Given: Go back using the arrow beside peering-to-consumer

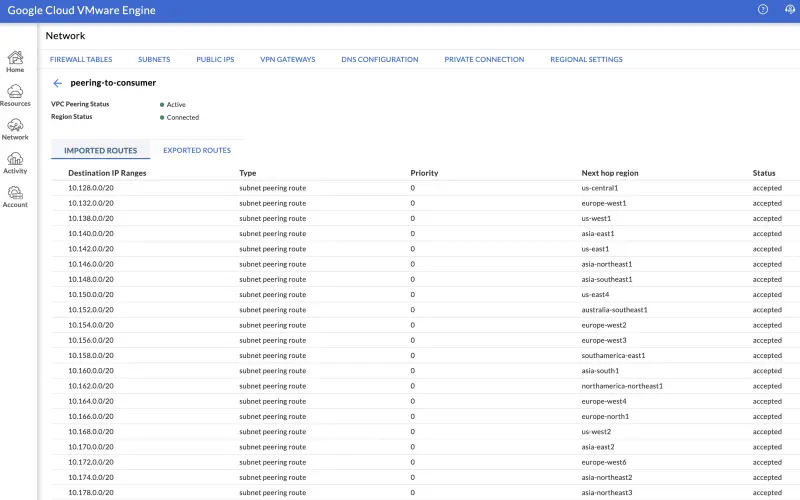Looking at the screenshot, I should tap(58, 83).
